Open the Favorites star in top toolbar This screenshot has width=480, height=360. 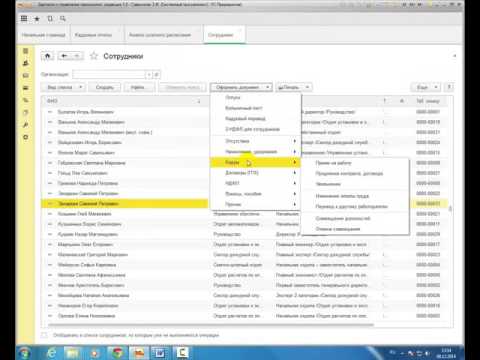tap(37, 19)
